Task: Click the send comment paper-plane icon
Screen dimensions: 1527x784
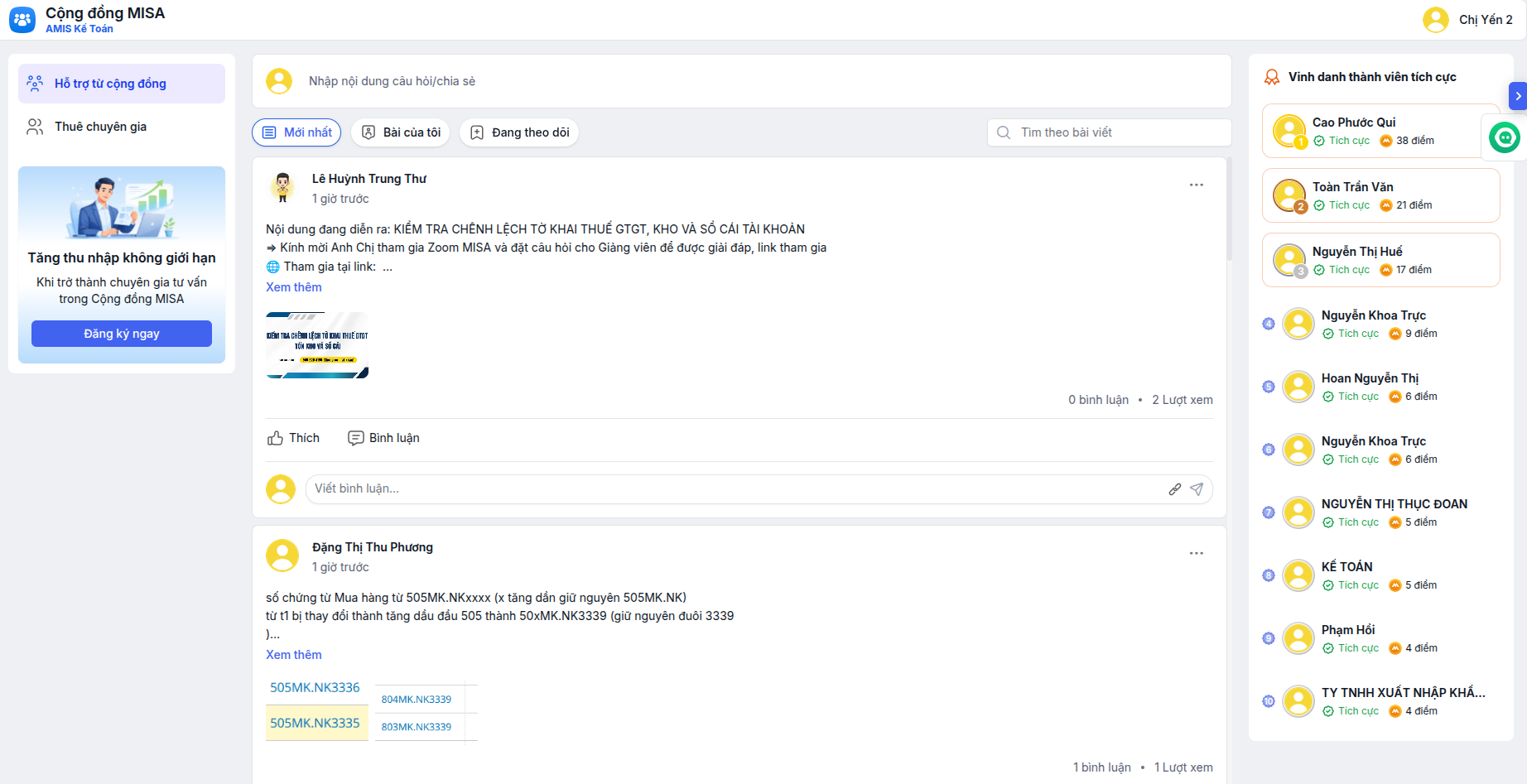Action: click(x=1197, y=489)
